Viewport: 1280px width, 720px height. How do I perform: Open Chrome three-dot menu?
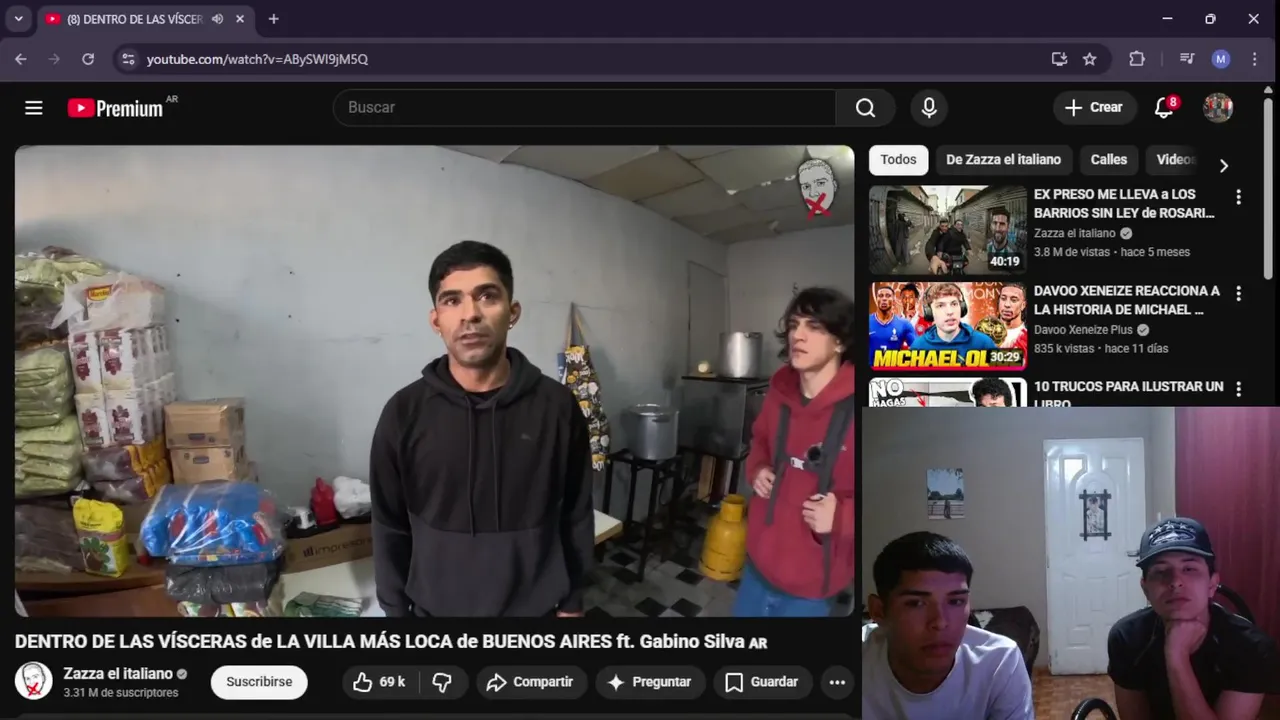click(x=1255, y=59)
